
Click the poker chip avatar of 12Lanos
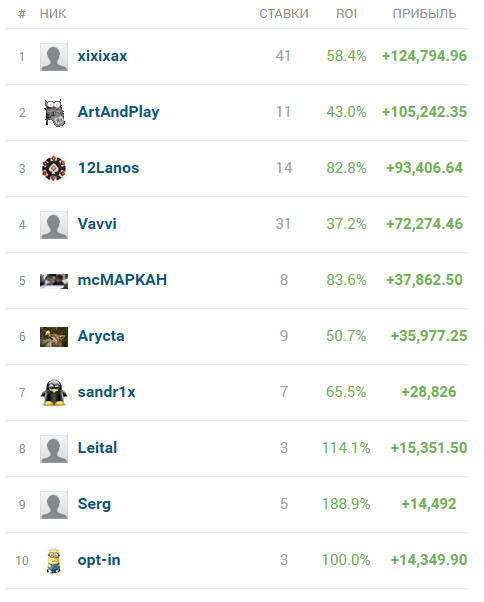pos(54,168)
